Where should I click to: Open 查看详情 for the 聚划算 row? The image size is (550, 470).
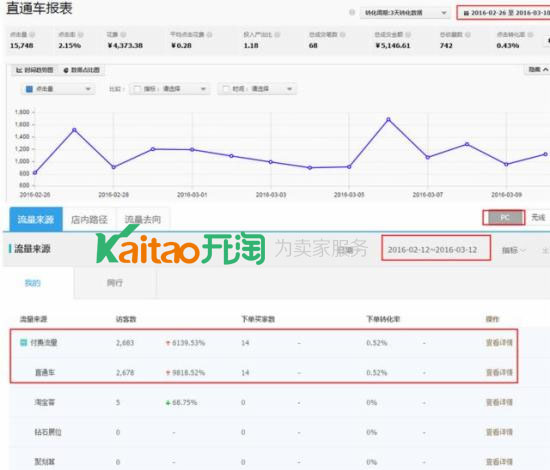499,462
